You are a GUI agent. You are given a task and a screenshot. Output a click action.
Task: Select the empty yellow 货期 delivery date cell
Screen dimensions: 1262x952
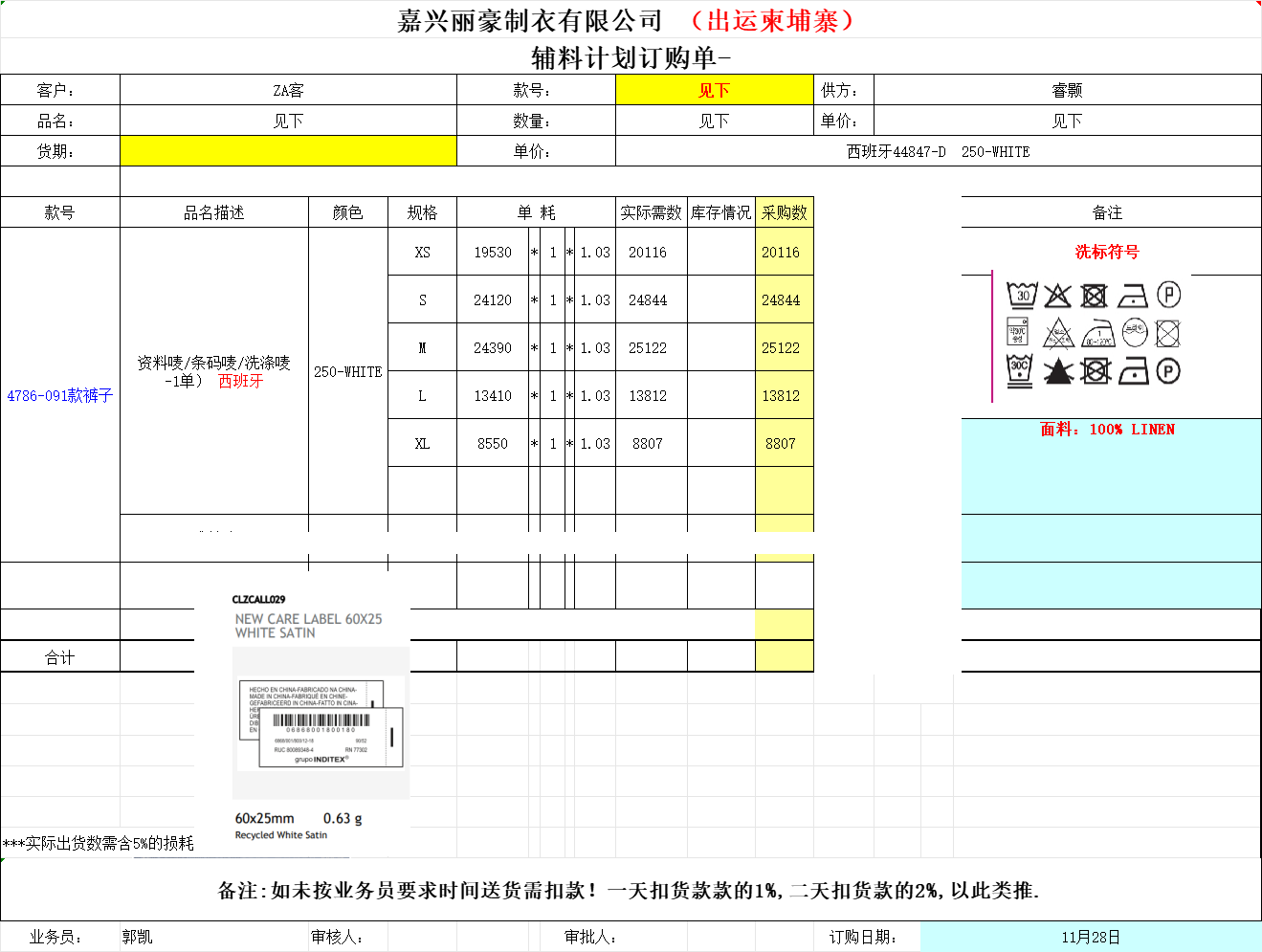[x=288, y=151]
